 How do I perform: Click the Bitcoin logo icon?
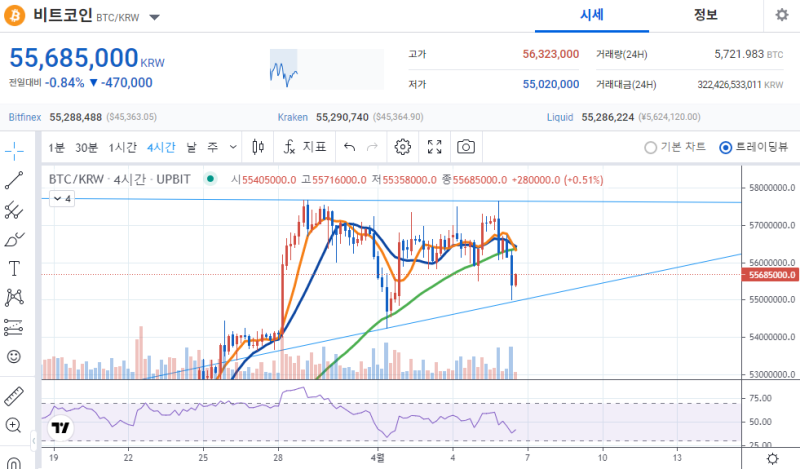click(x=15, y=15)
